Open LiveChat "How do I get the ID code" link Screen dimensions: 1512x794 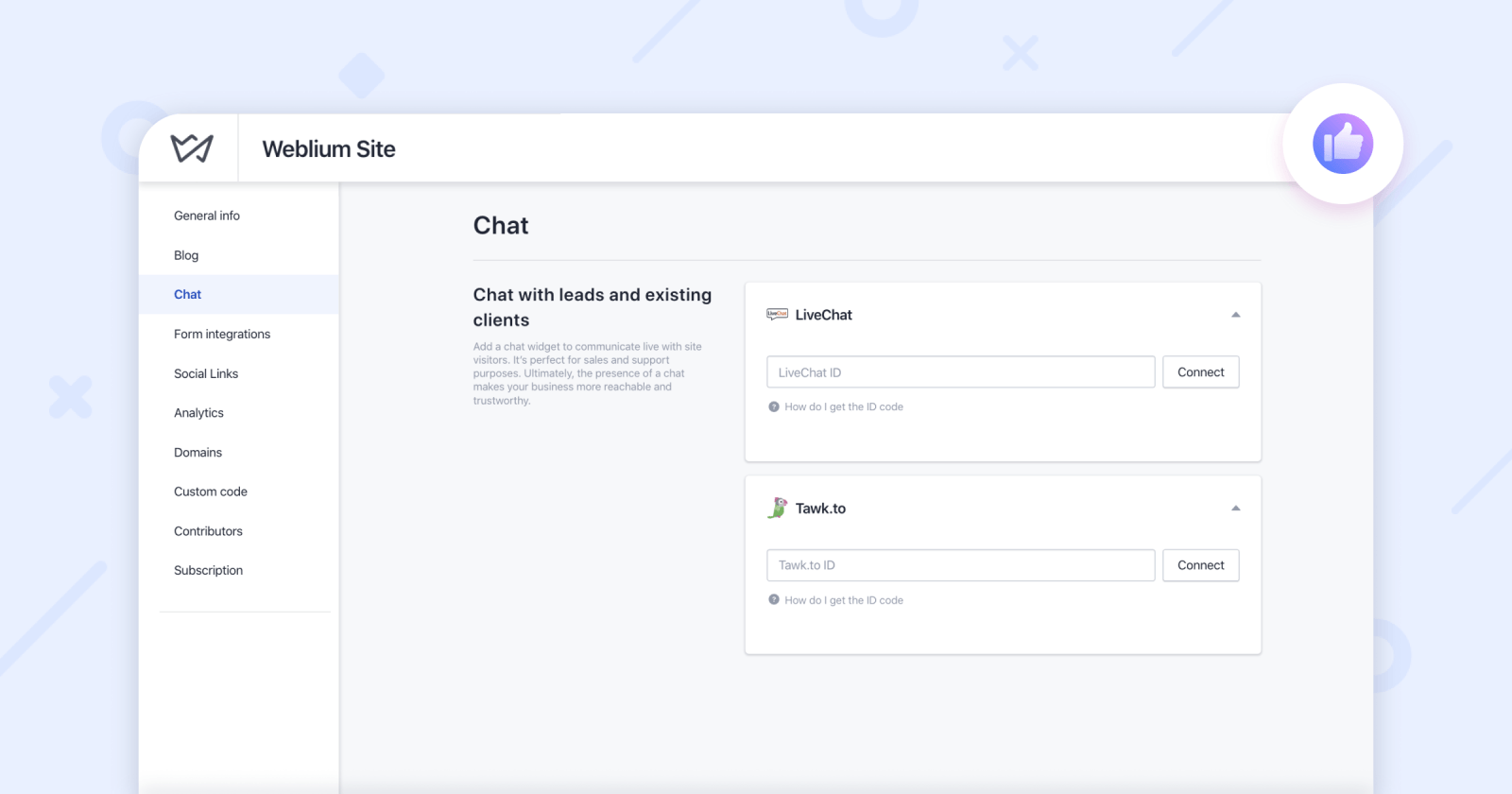844,406
